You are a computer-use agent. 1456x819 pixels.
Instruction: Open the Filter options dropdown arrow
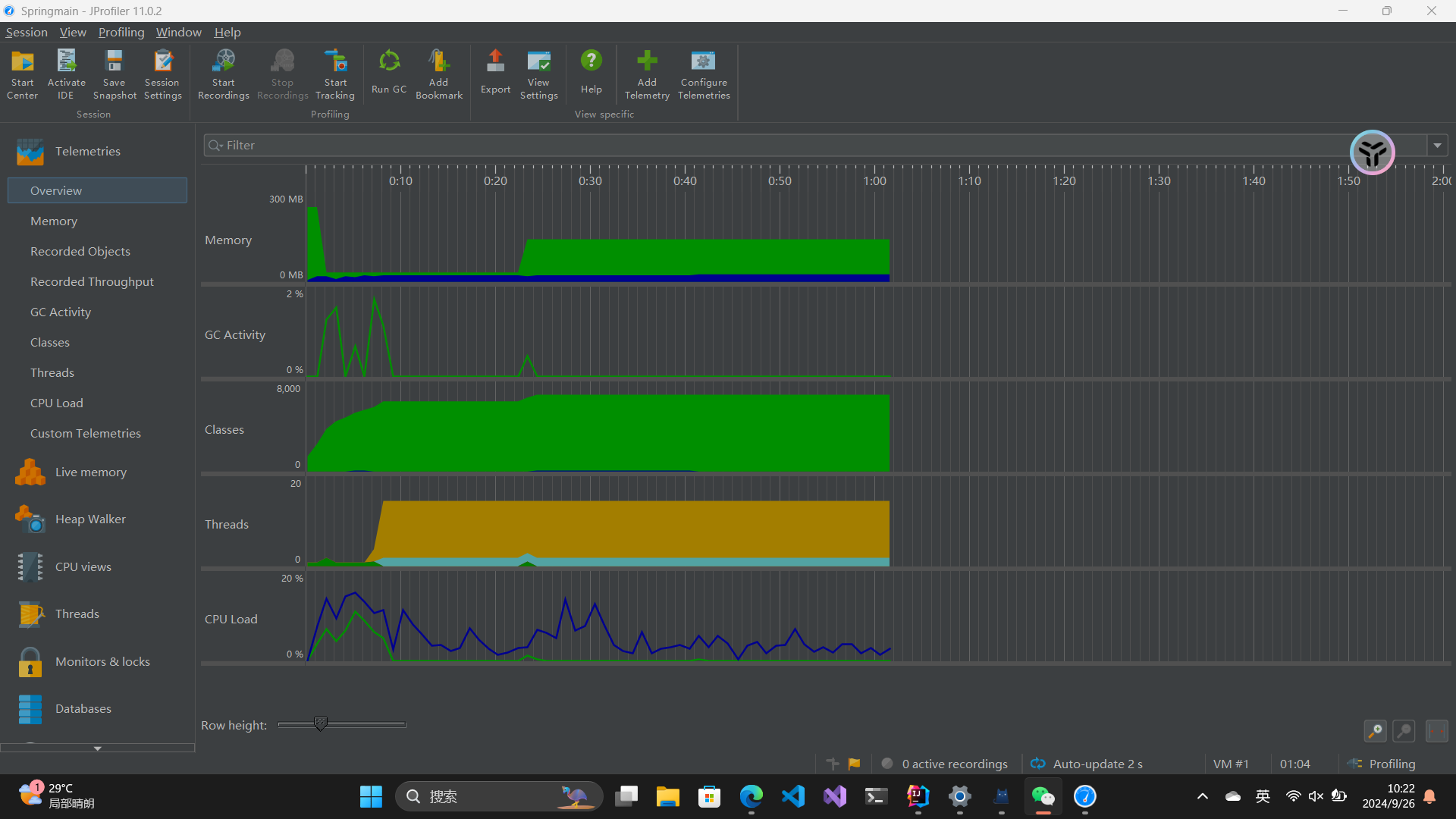1437,146
